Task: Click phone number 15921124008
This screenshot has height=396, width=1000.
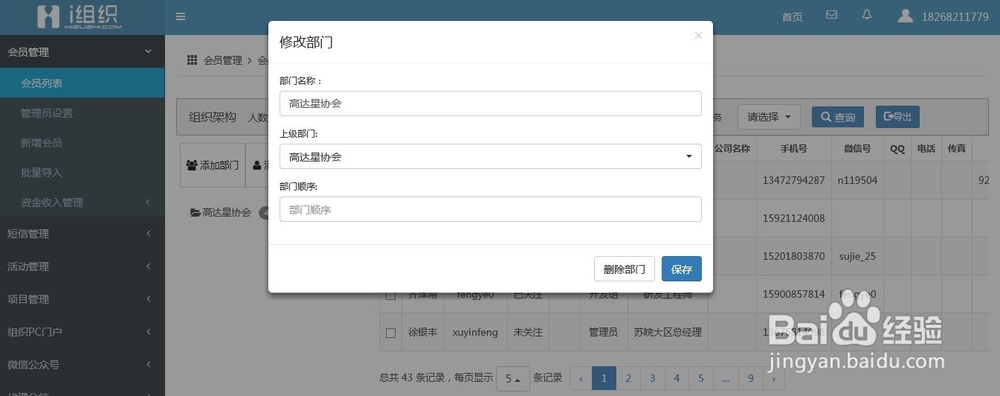Action: [x=794, y=218]
